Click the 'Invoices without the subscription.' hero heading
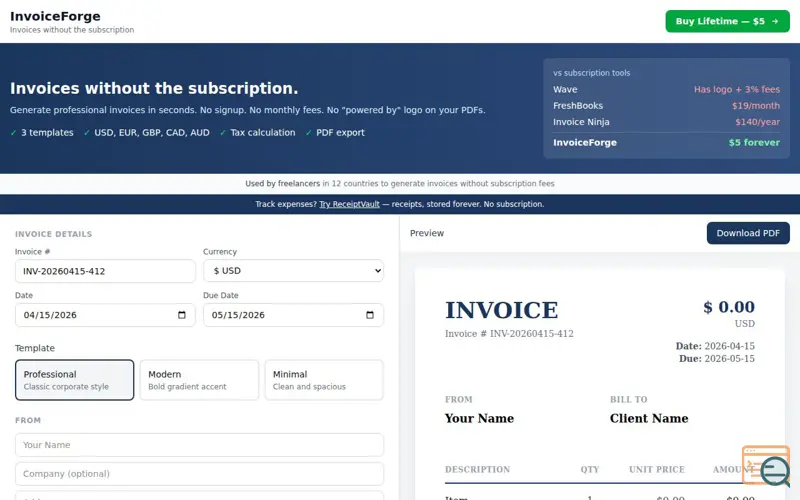 point(154,88)
